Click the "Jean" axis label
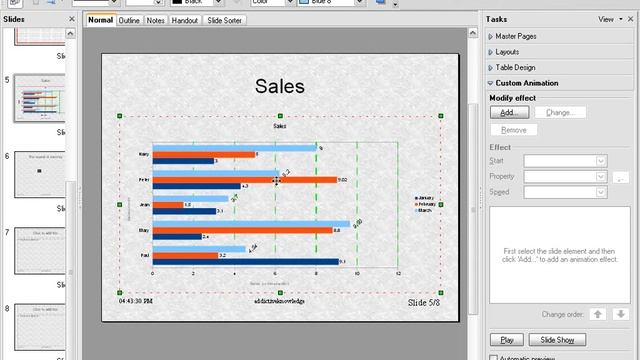The image size is (640, 360). (144, 205)
